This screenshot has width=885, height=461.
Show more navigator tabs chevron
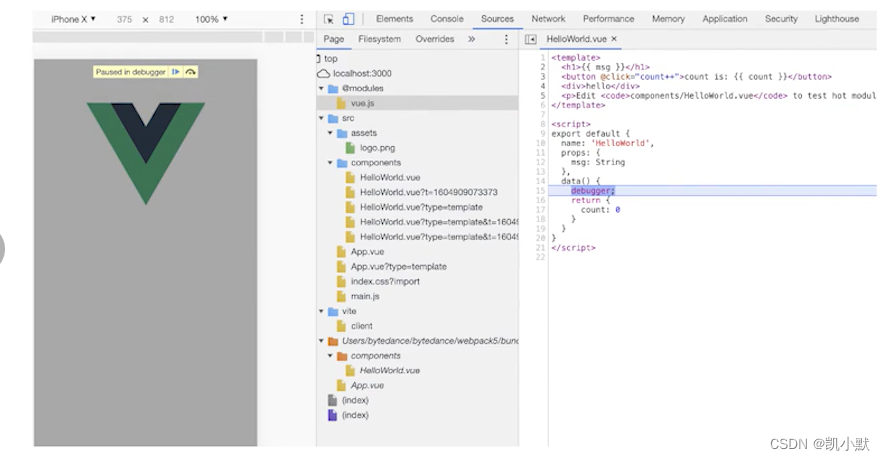pyautogui.click(x=471, y=39)
